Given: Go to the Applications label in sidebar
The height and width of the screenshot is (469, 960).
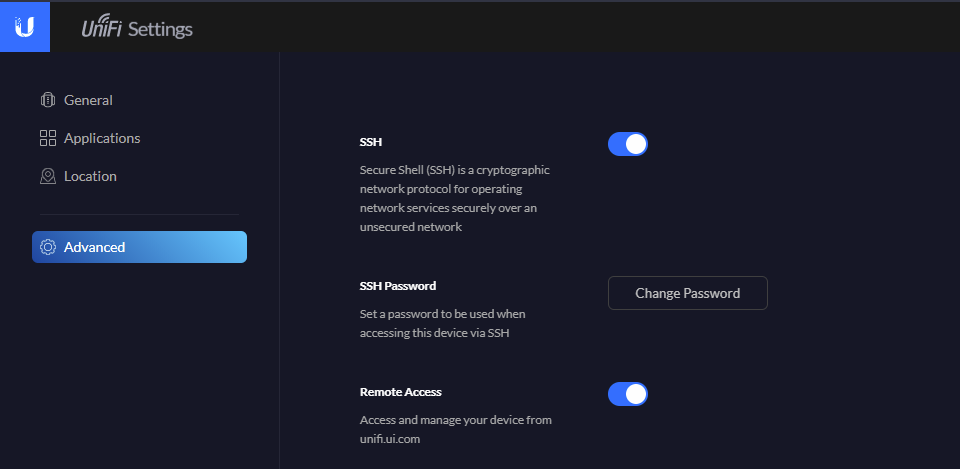Looking at the screenshot, I should 102,138.
